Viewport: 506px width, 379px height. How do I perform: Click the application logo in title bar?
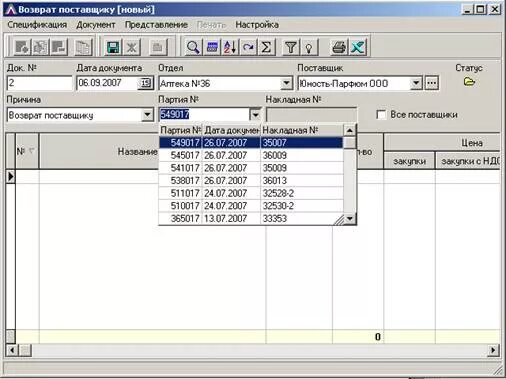11,9
